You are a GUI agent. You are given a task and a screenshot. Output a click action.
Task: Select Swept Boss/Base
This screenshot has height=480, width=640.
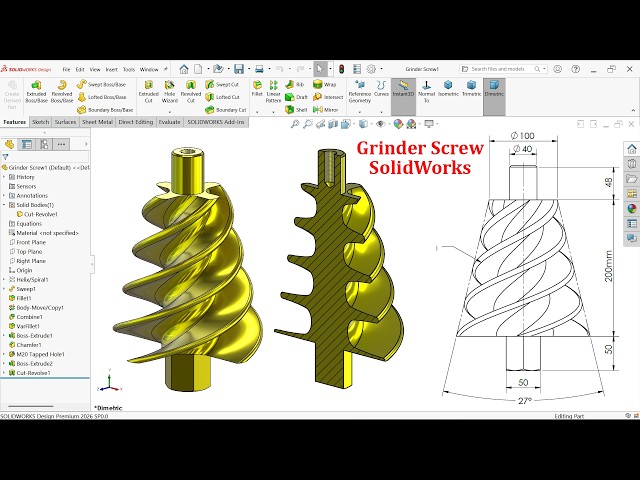101,84
